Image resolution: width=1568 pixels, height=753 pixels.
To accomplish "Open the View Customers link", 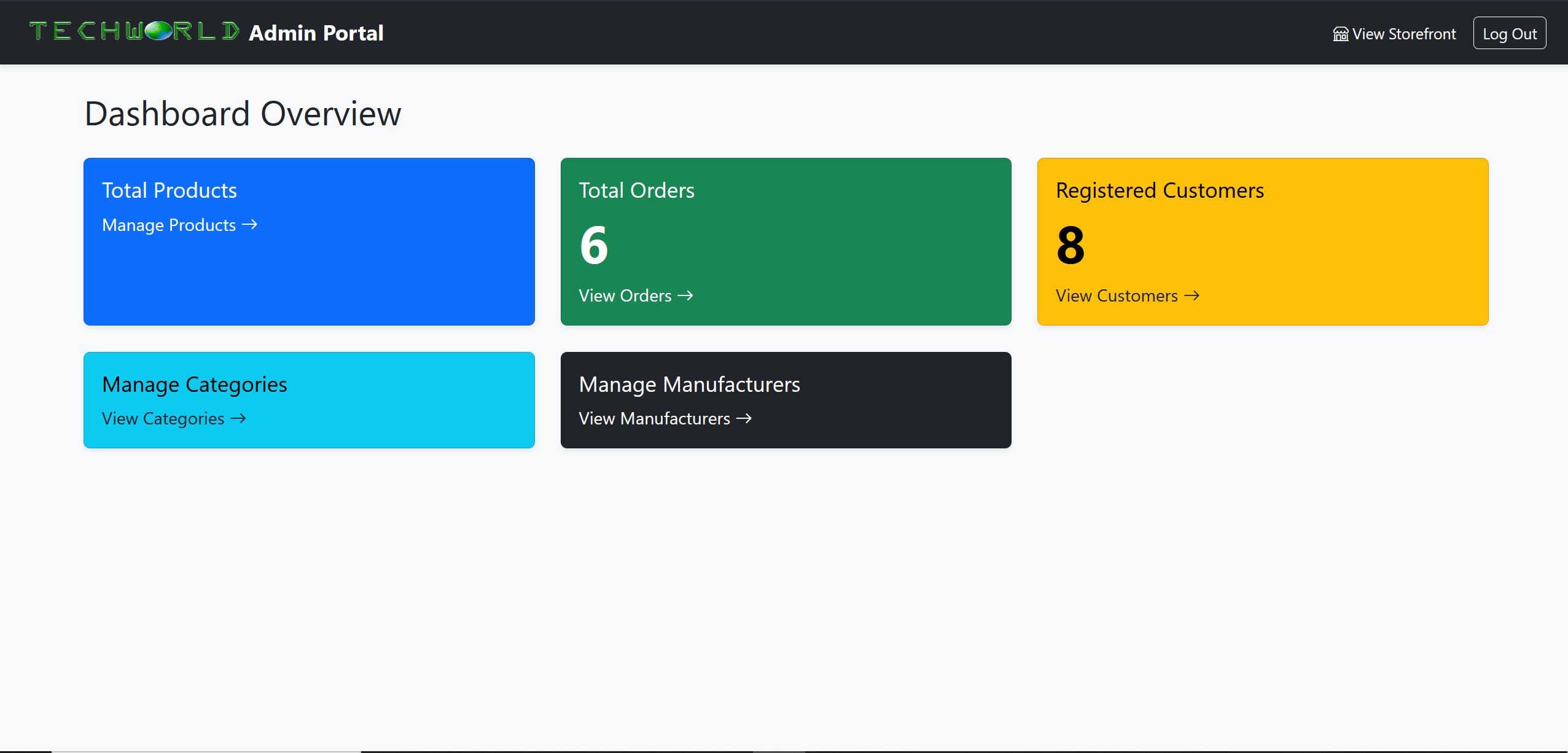I will click(x=1127, y=295).
